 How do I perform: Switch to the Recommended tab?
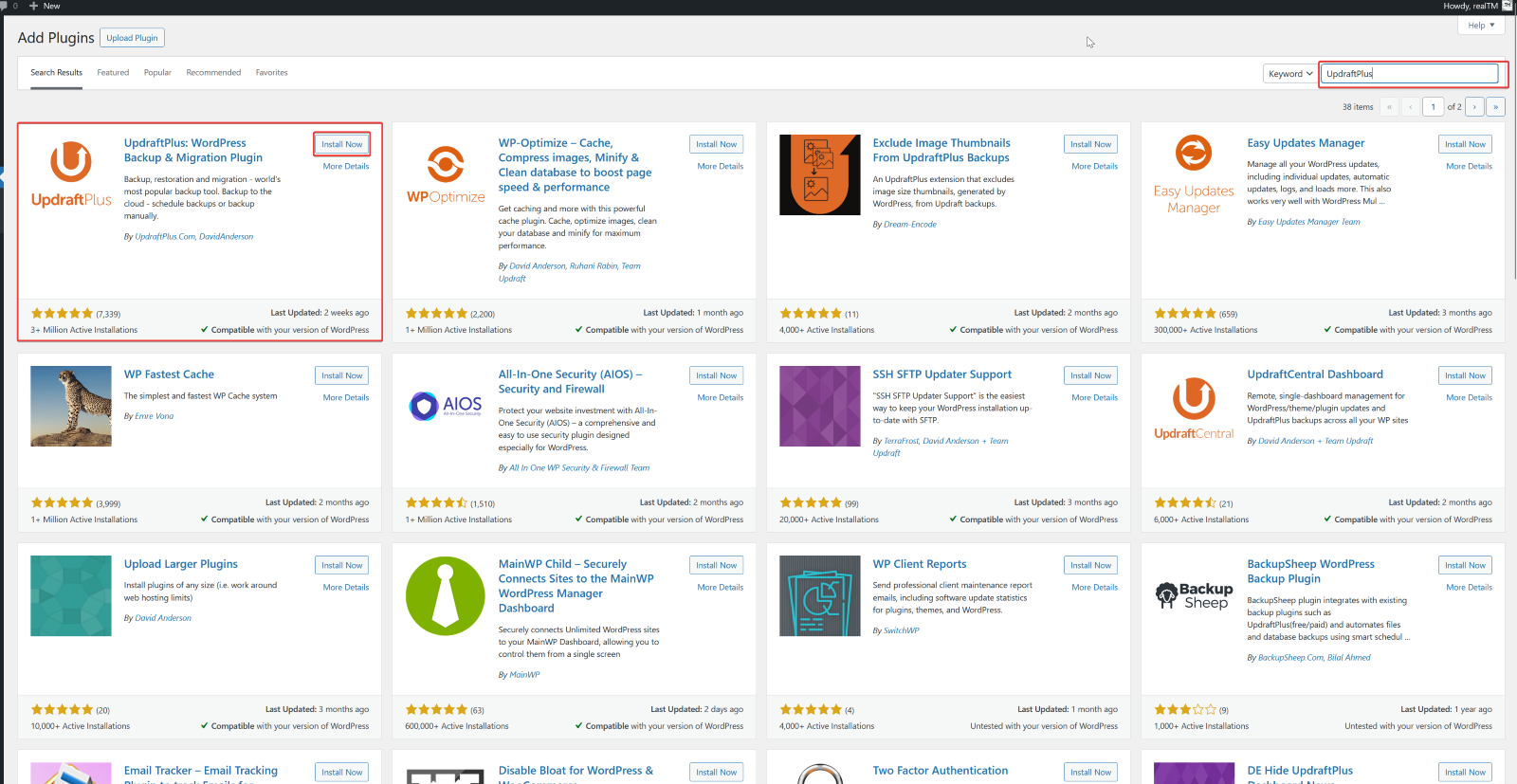click(213, 73)
